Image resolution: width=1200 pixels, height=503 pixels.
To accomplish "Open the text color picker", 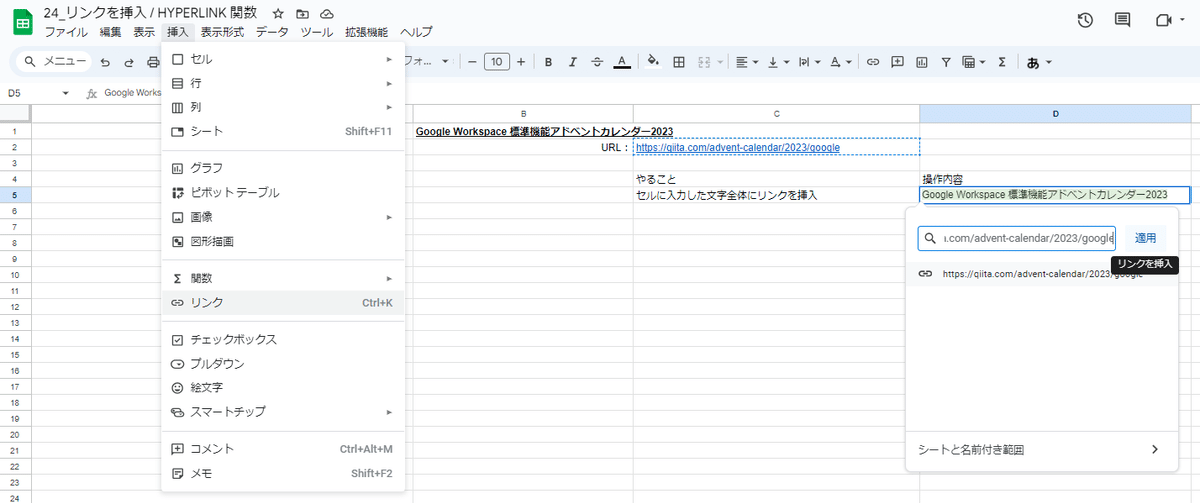I will pos(622,62).
